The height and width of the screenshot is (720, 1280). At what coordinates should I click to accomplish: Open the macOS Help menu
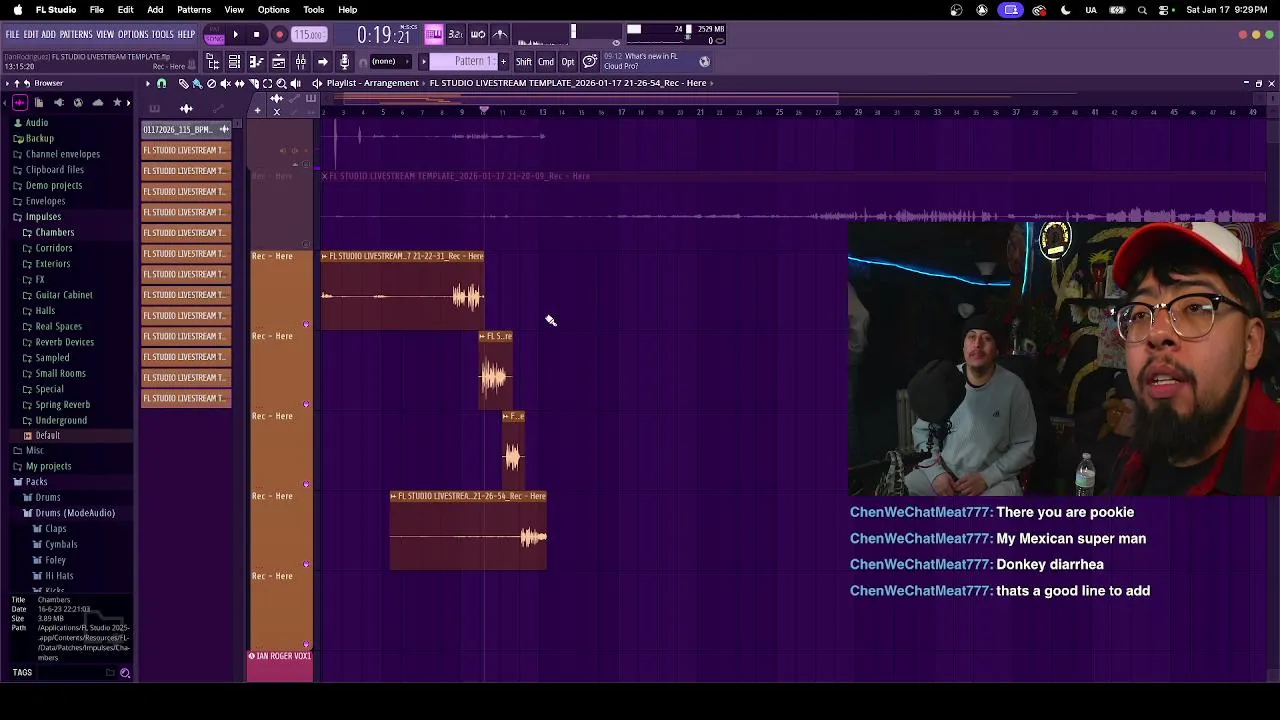coord(347,10)
